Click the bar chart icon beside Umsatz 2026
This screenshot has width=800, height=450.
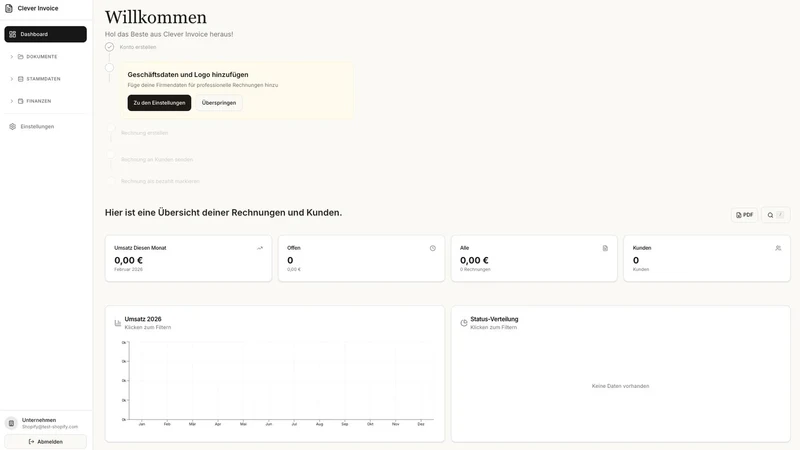tap(118, 323)
